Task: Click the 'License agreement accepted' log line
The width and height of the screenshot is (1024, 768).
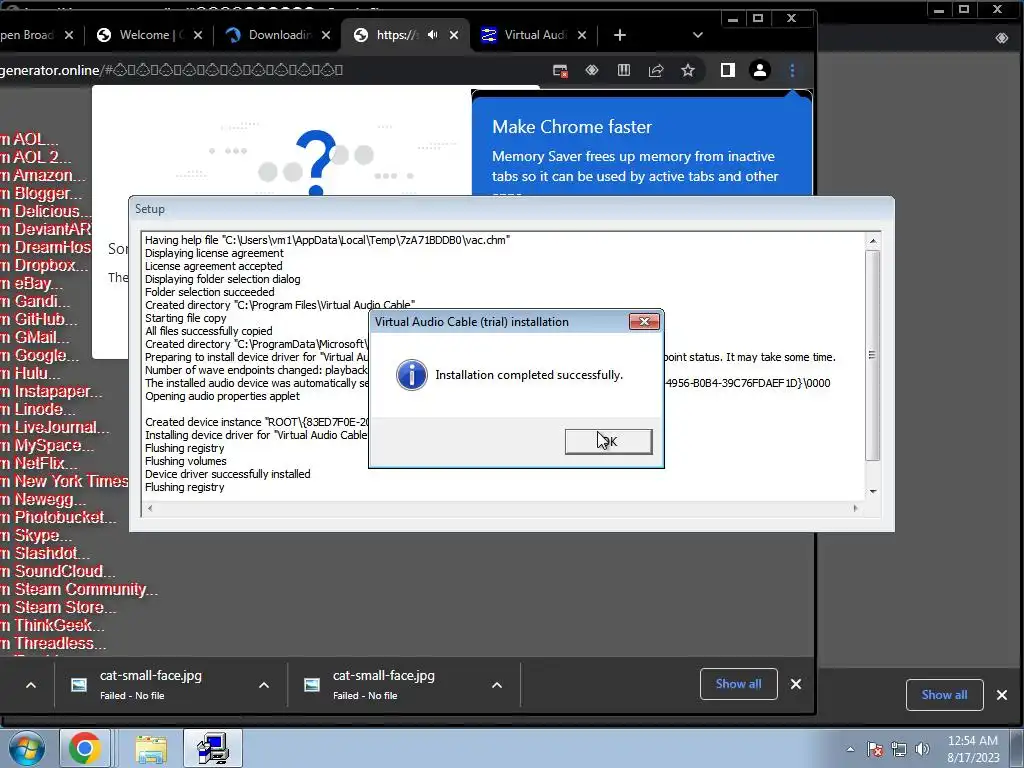Action: (x=214, y=266)
